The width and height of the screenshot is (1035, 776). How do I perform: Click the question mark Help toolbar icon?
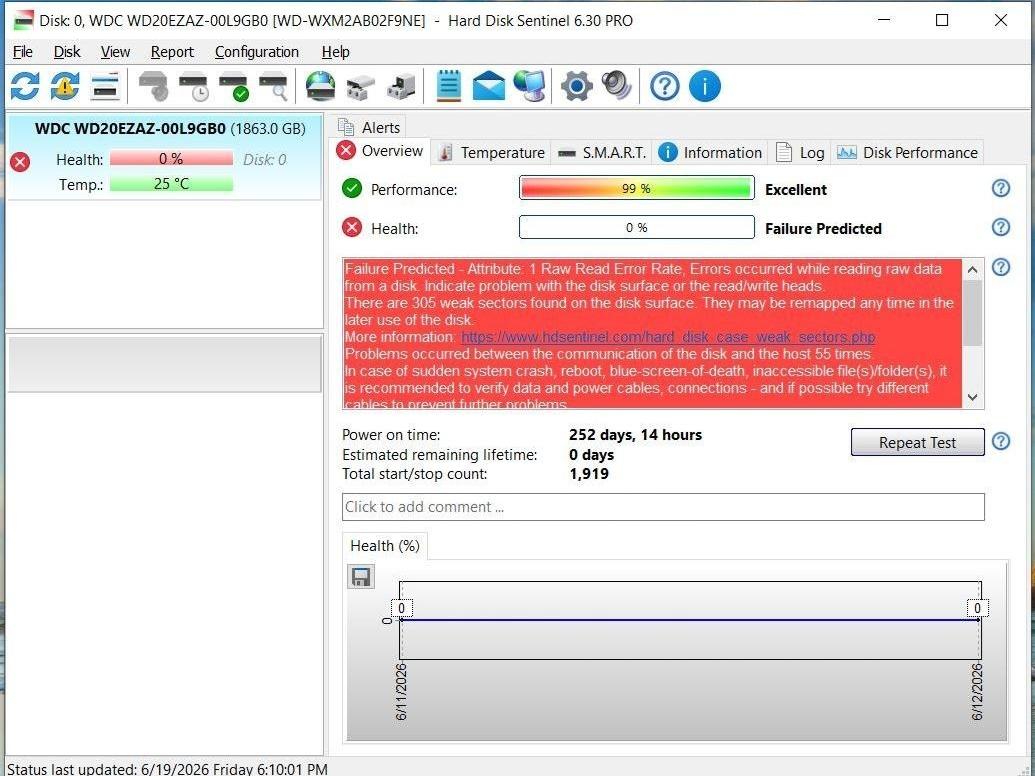point(665,86)
